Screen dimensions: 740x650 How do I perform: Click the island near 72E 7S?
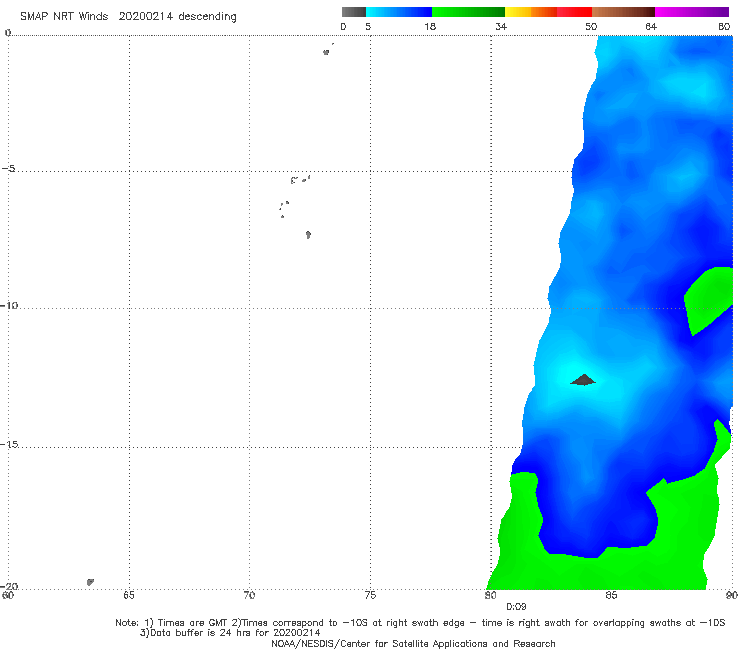point(308,235)
